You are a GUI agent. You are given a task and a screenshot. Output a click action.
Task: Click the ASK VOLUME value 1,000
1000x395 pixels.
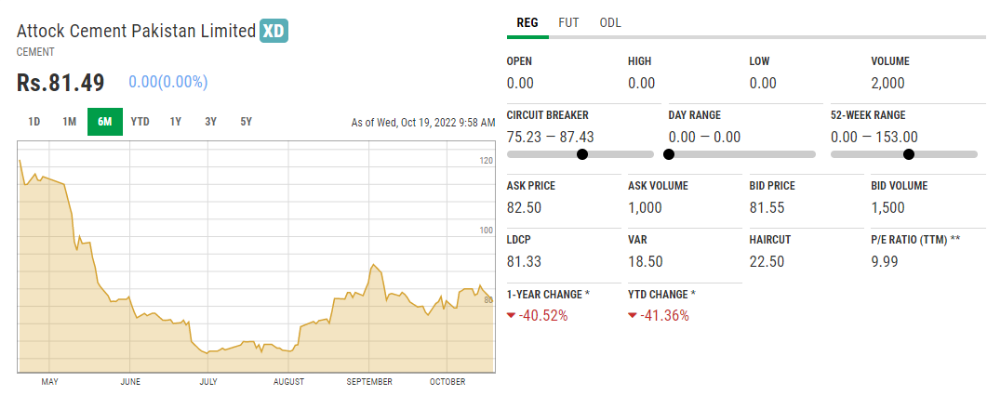(645, 207)
